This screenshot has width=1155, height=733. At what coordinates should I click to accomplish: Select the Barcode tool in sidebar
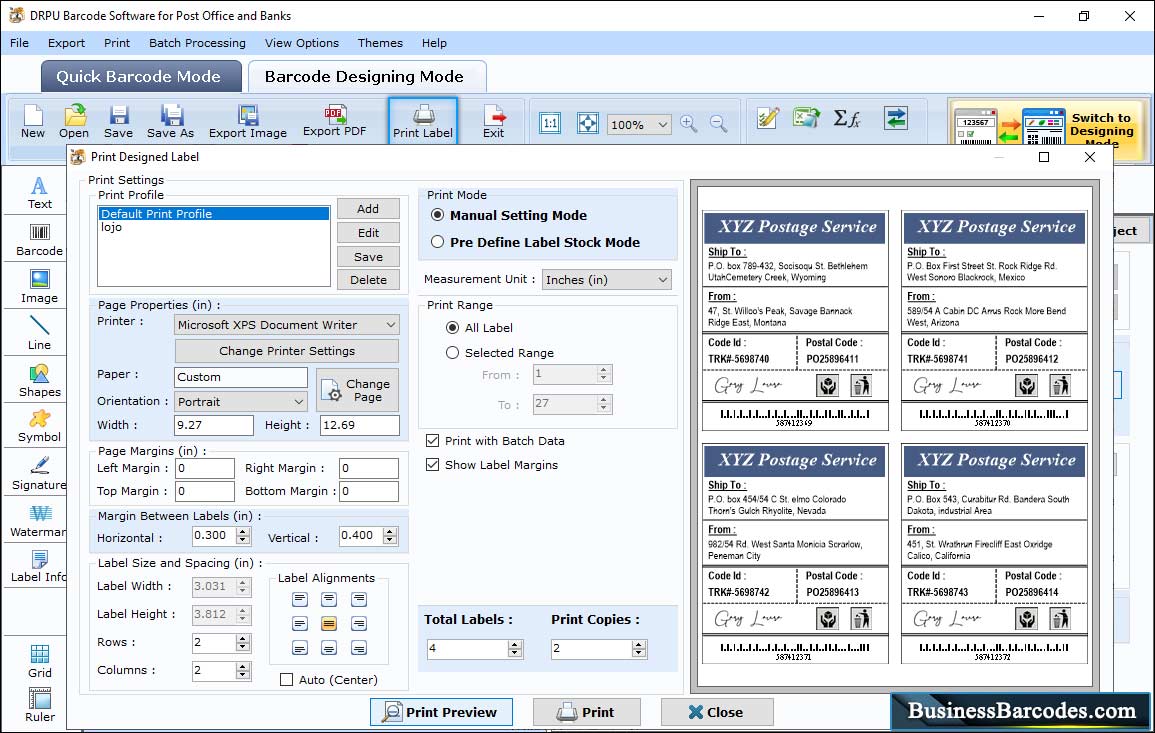(39, 240)
